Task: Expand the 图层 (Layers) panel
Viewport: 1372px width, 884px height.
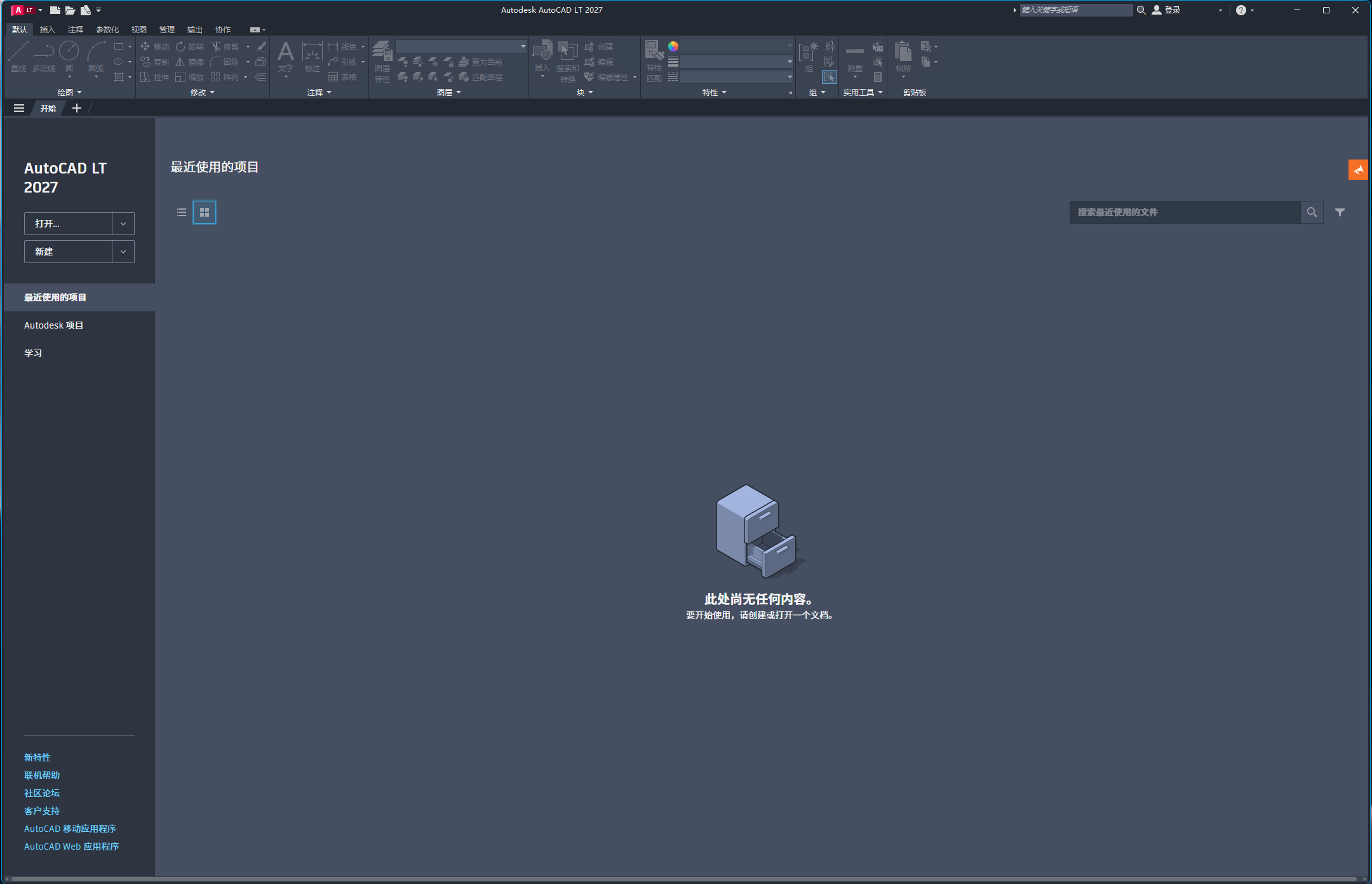Action: pyautogui.click(x=449, y=93)
